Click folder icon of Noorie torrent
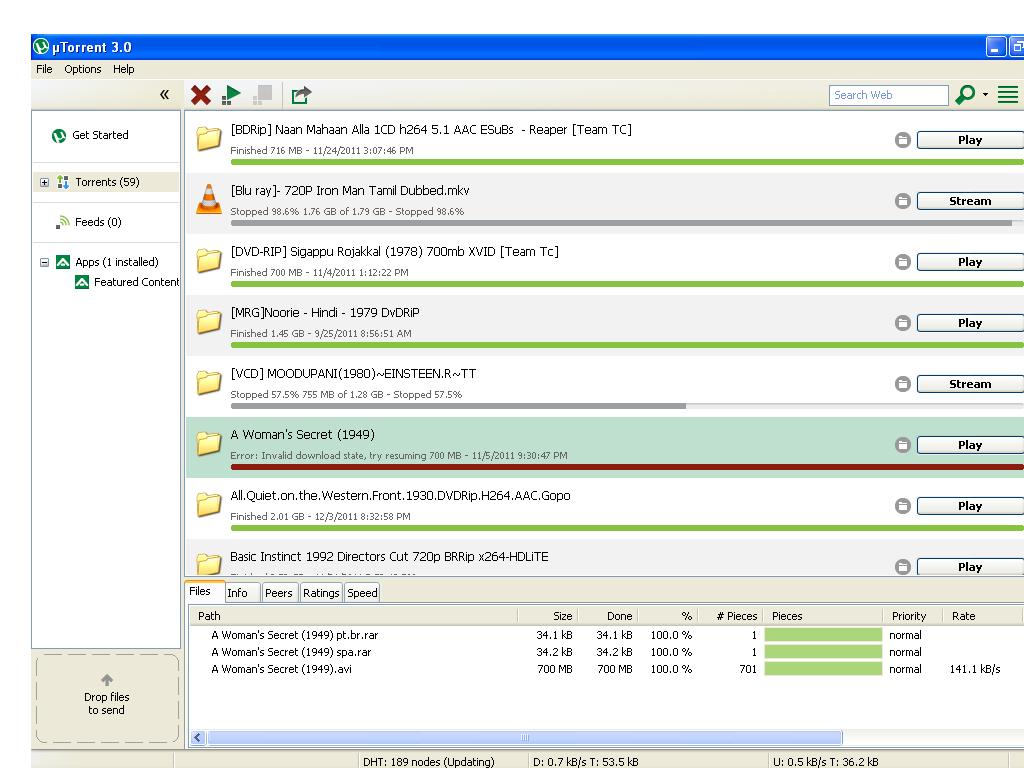This screenshot has height=768, width=1024. tap(209, 321)
